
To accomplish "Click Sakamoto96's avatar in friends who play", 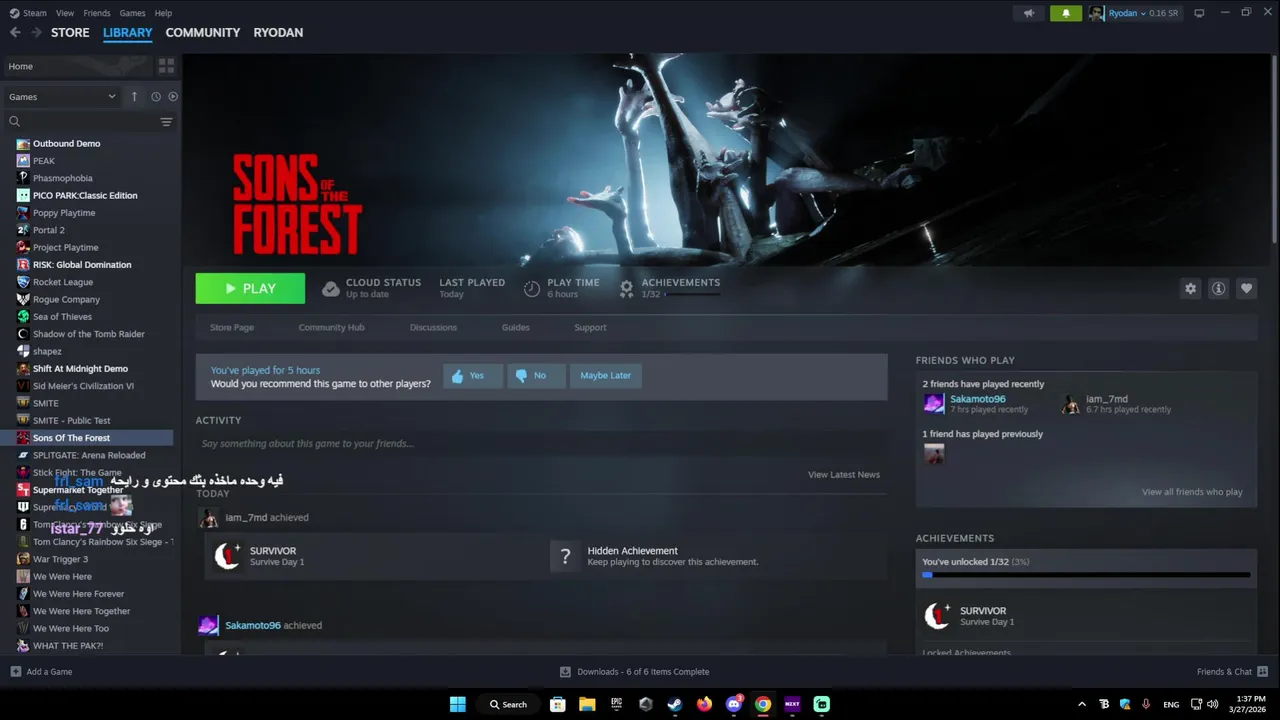I will pos(934,404).
